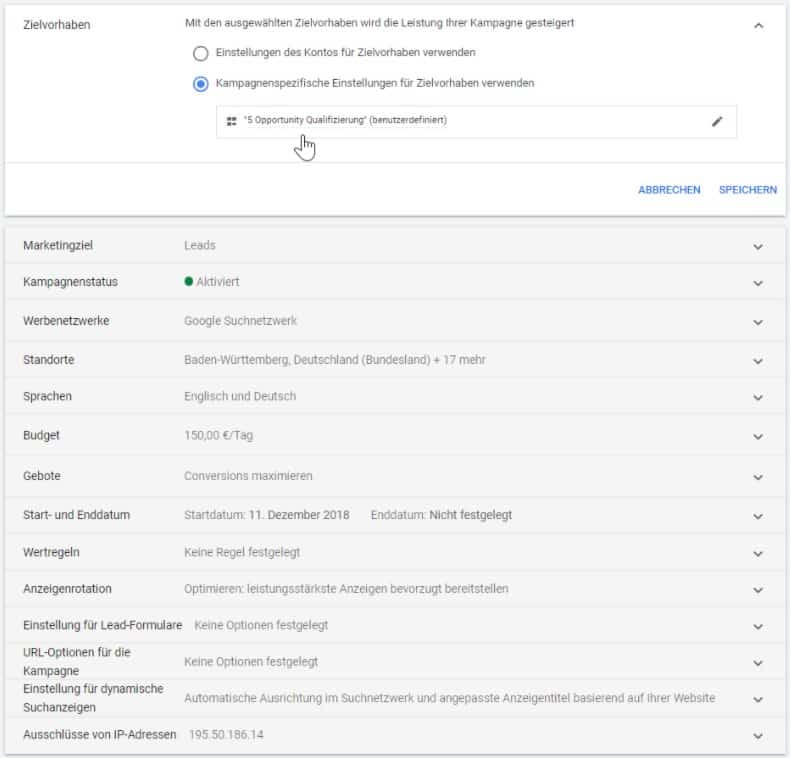Viewport: 790px width, 758px height.
Task: Click the green Aktiviert status dot
Action: [188, 281]
